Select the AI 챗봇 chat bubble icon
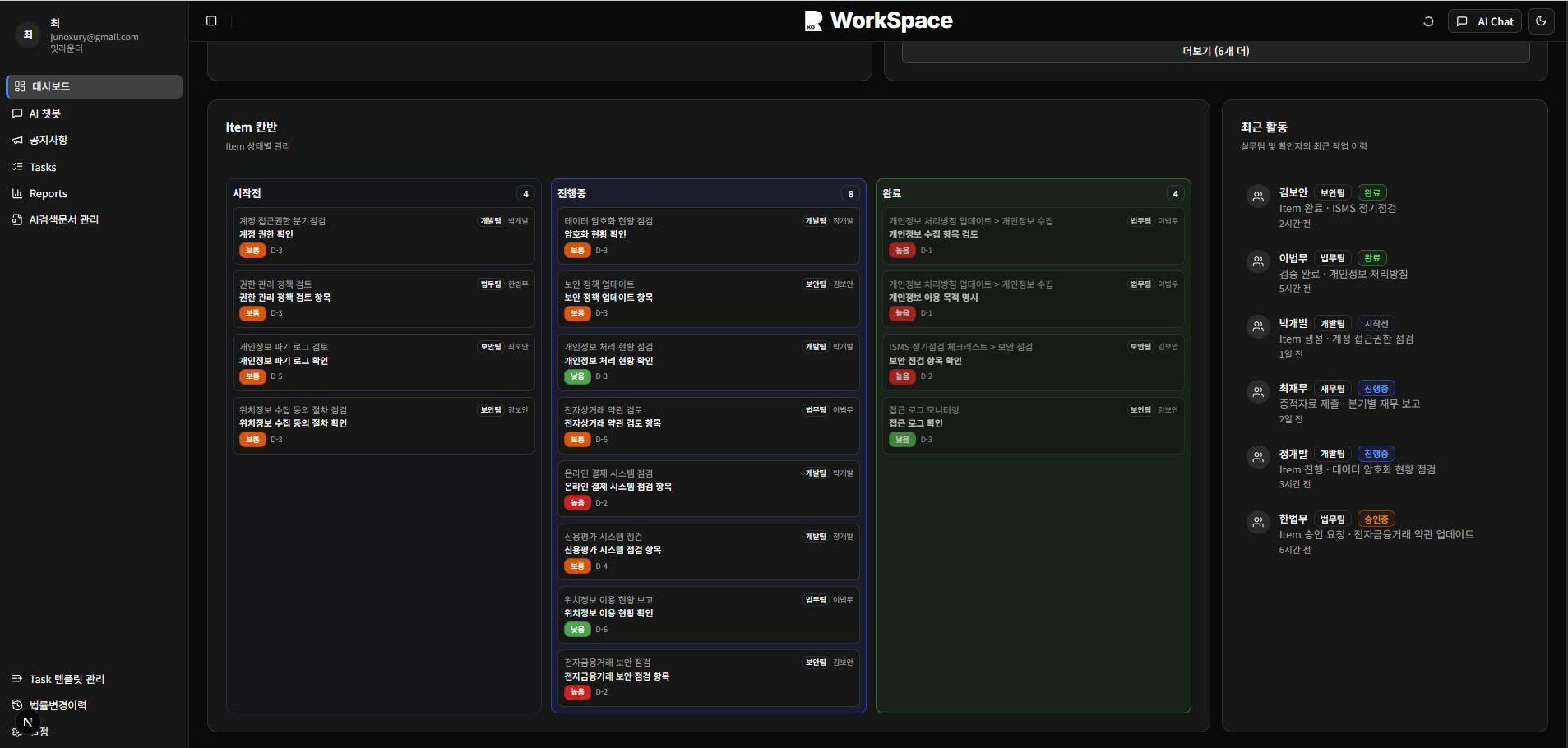 18,113
